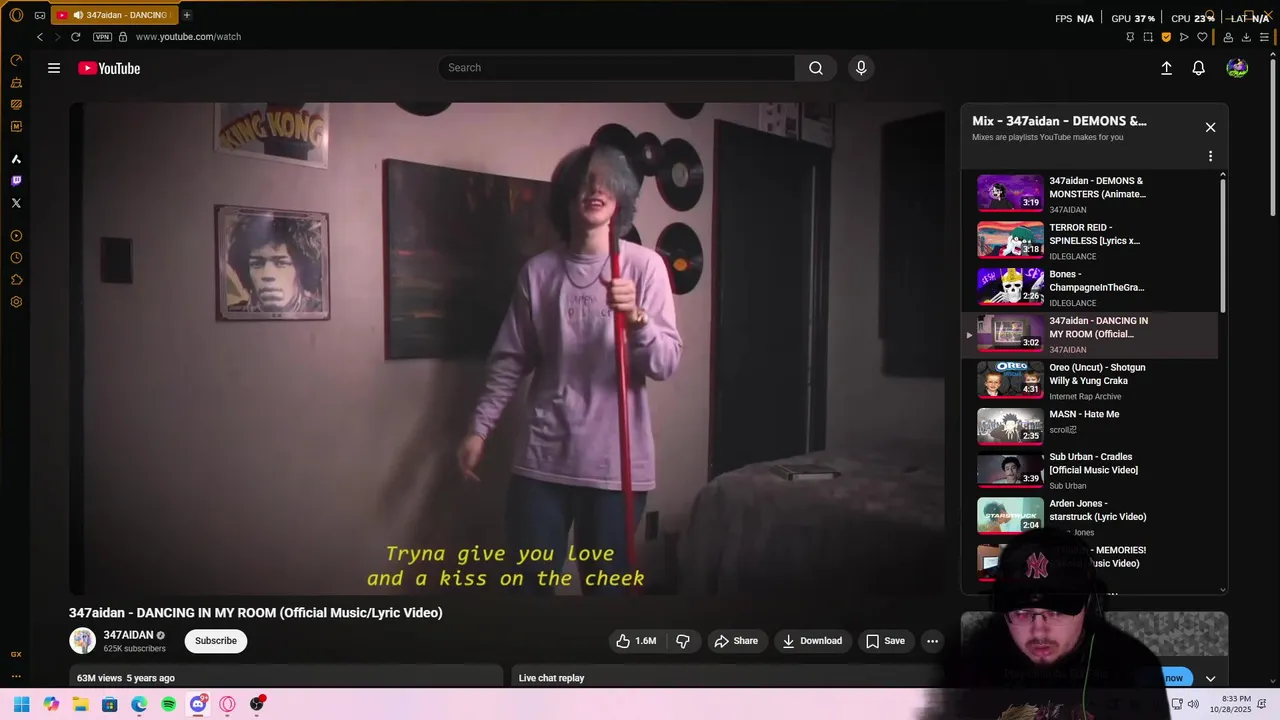
Task: Click the YouTube search box
Action: 616,68
